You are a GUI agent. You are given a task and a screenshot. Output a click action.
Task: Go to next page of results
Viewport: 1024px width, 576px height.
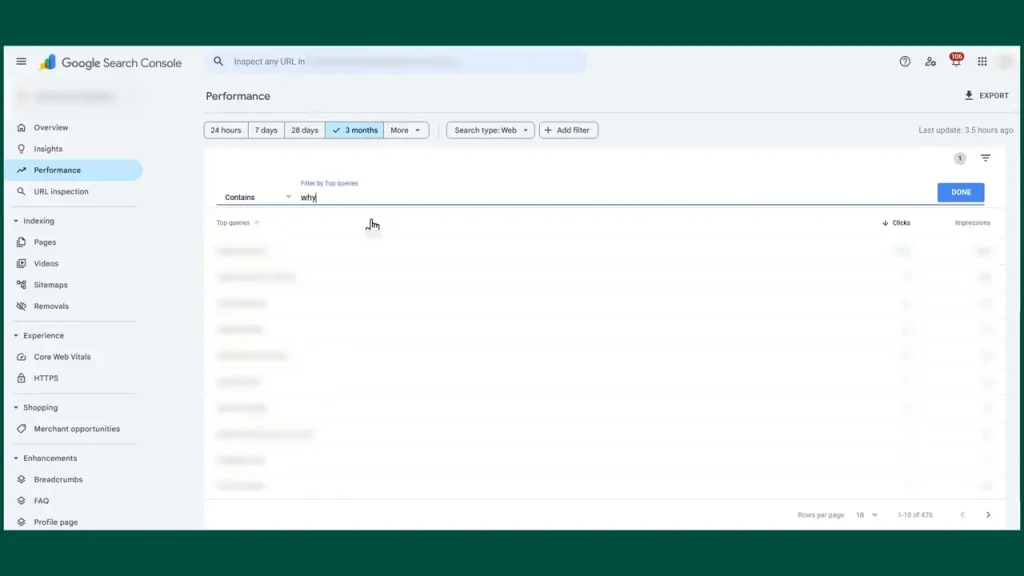(988, 515)
